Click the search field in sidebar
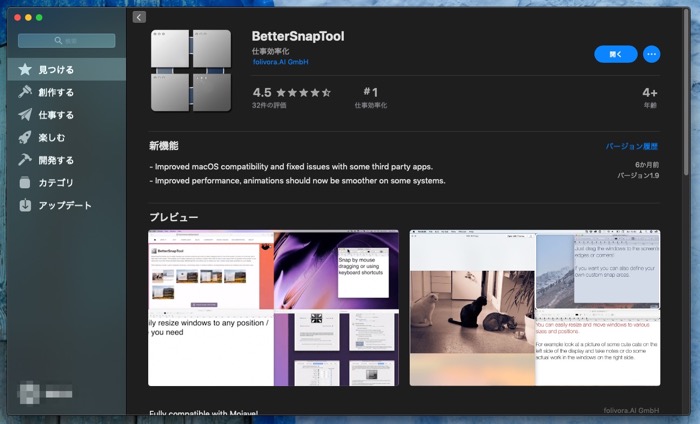The height and width of the screenshot is (424, 700). pos(67,41)
